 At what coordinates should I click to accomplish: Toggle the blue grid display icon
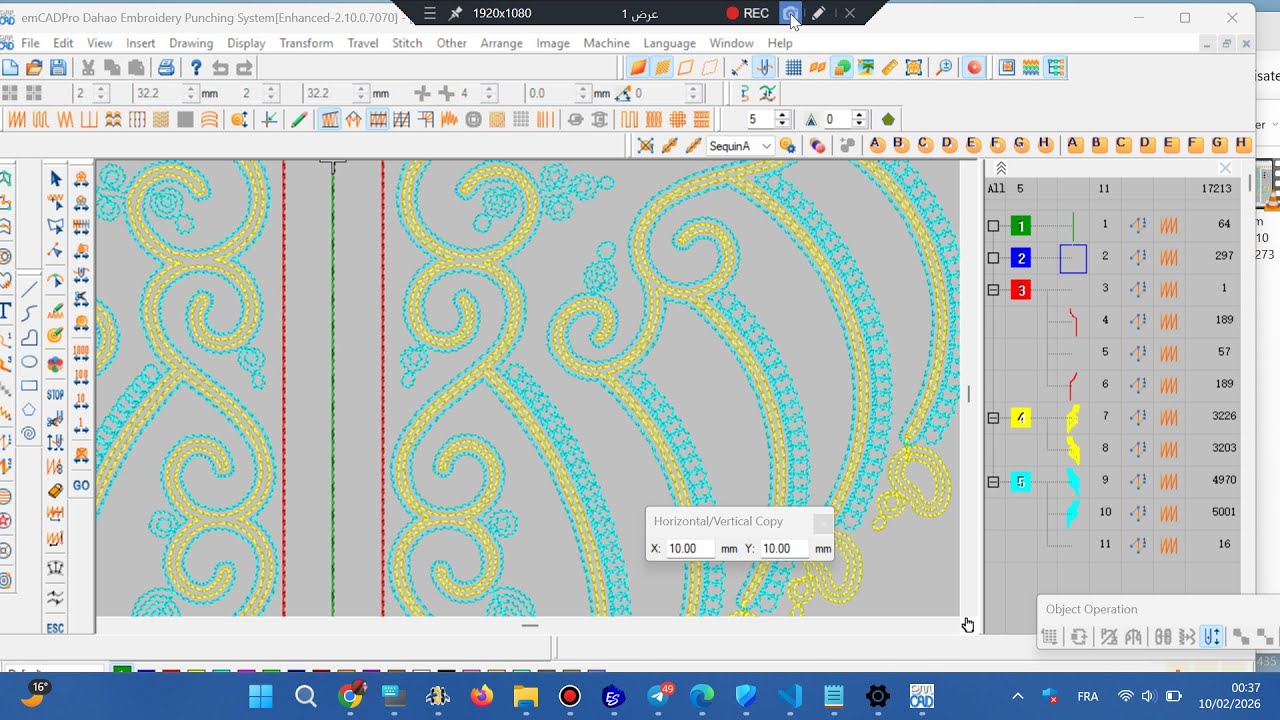pos(793,68)
